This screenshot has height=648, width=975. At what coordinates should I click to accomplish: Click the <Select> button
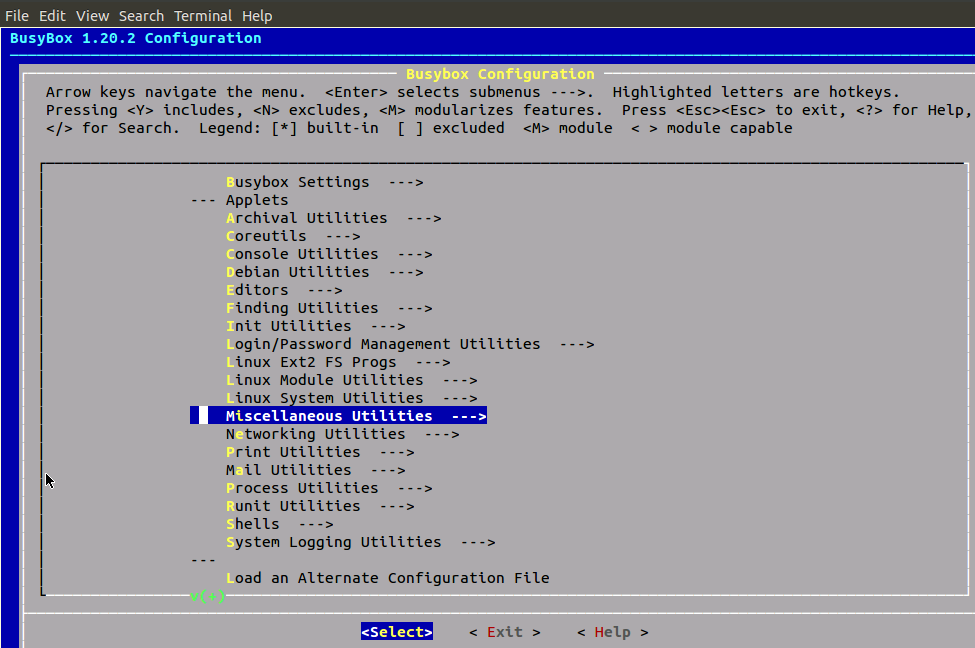click(x=397, y=632)
